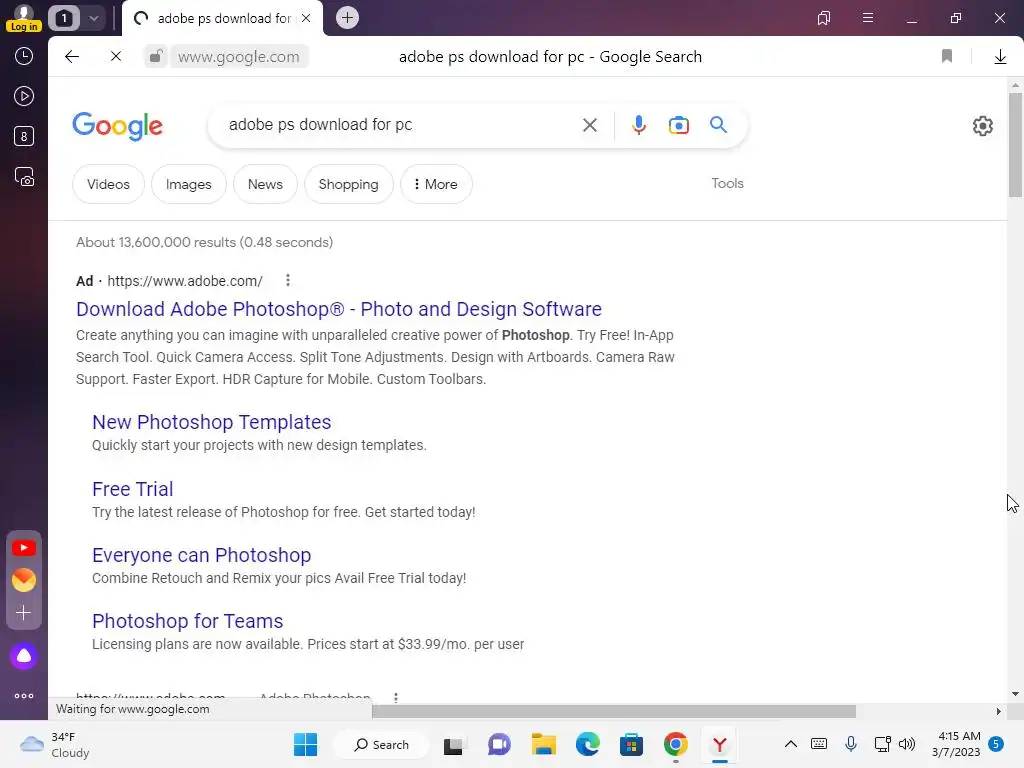The width and height of the screenshot is (1024, 768).
Task: Open the sidebar icon numbered 8
Action: tap(24, 136)
